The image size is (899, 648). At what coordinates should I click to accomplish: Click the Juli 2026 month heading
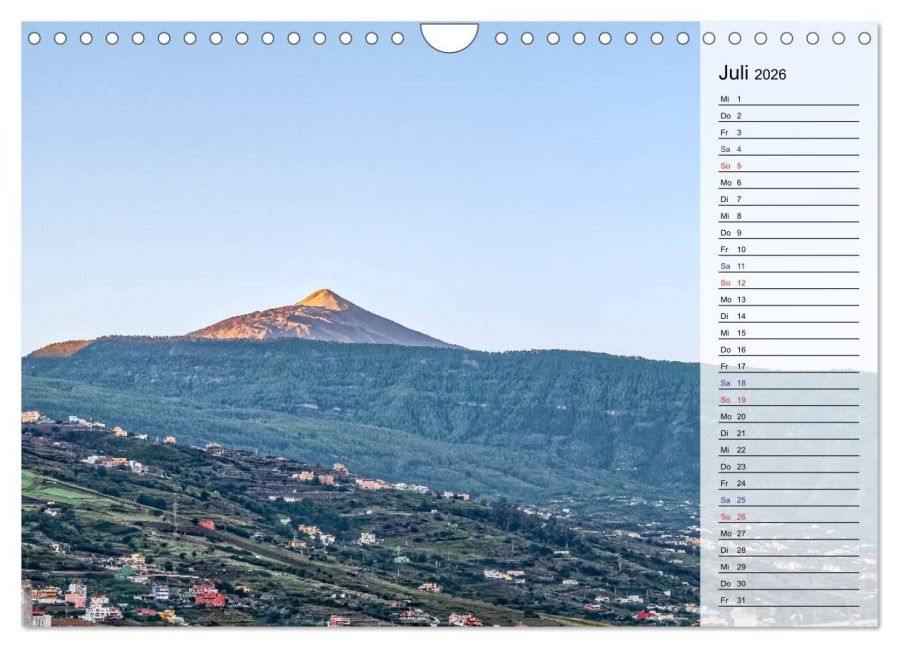click(x=753, y=74)
